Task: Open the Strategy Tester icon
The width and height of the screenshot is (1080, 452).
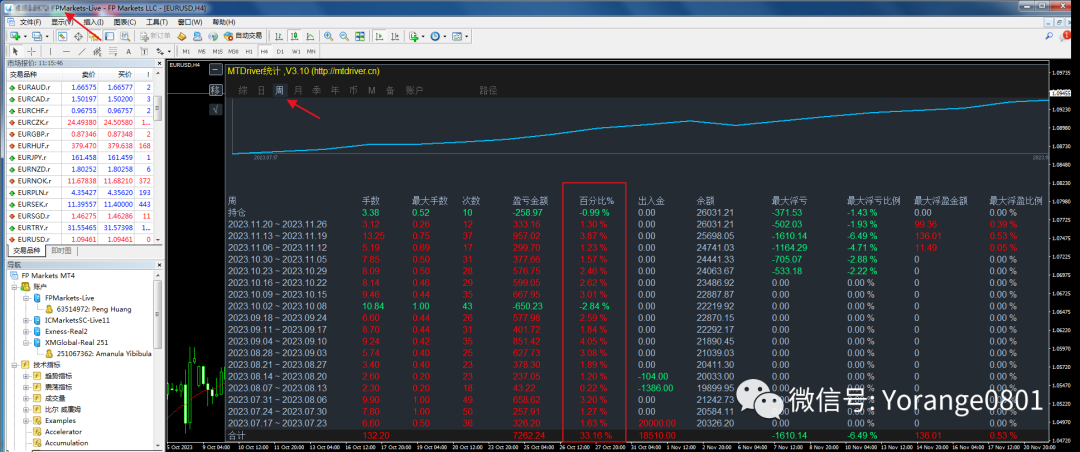Action: click(125, 36)
